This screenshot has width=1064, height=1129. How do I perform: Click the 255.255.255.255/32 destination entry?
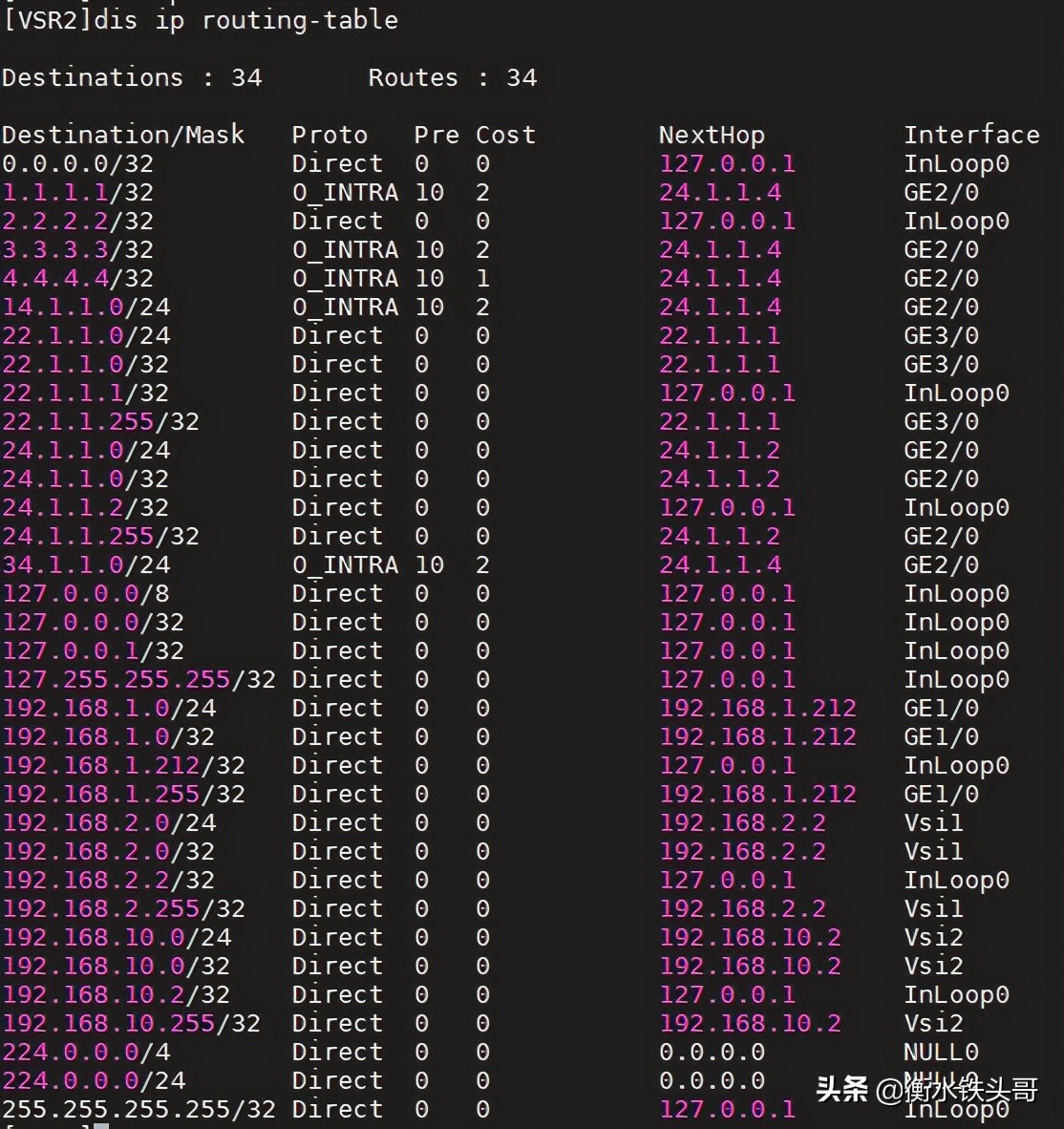pos(138,1109)
